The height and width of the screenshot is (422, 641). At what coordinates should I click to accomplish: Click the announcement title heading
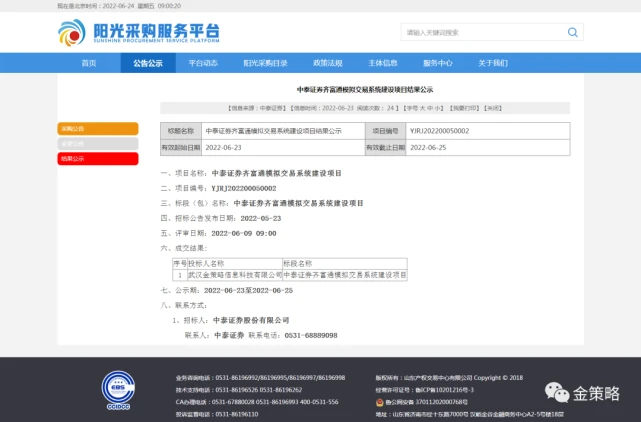pyautogui.click(x=365, y=89)
